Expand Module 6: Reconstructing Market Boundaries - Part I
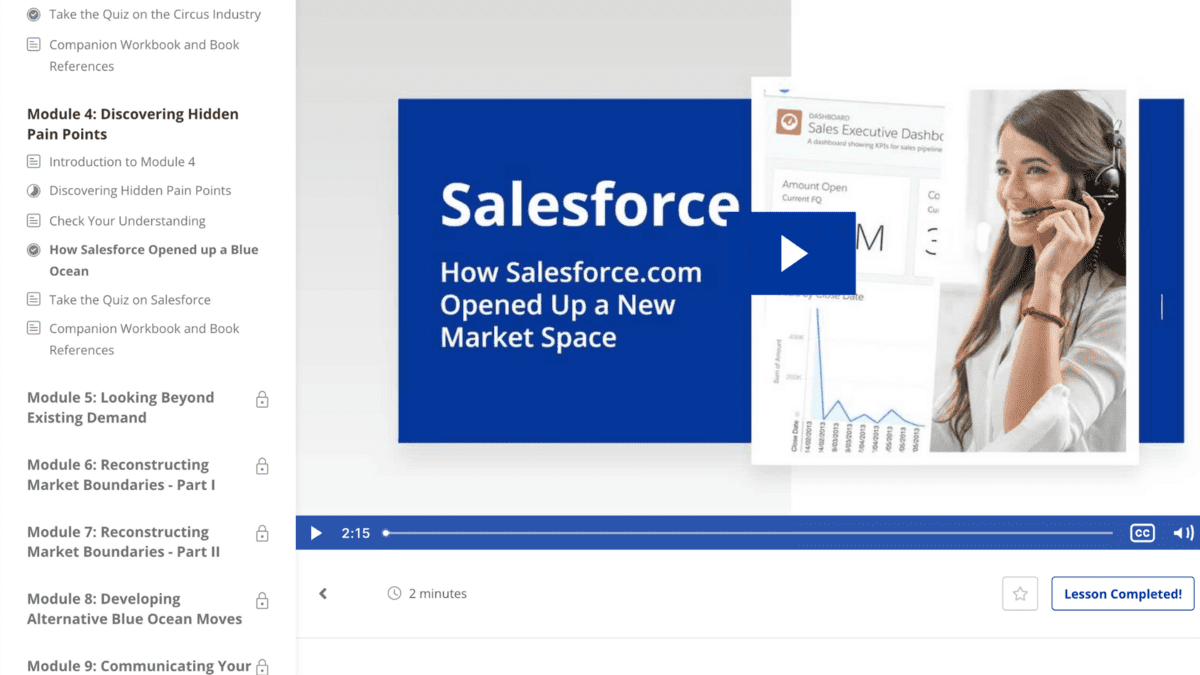Screen dimensions: 1200x675 coord(121,474)
